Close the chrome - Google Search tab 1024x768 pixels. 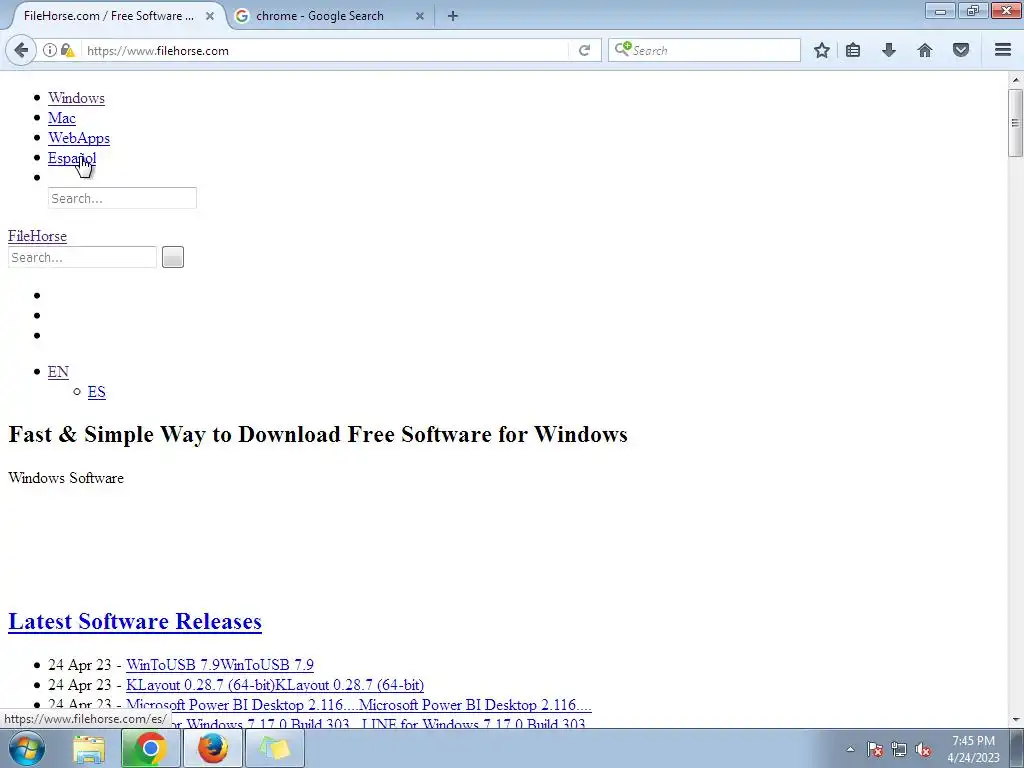[420, 16]
